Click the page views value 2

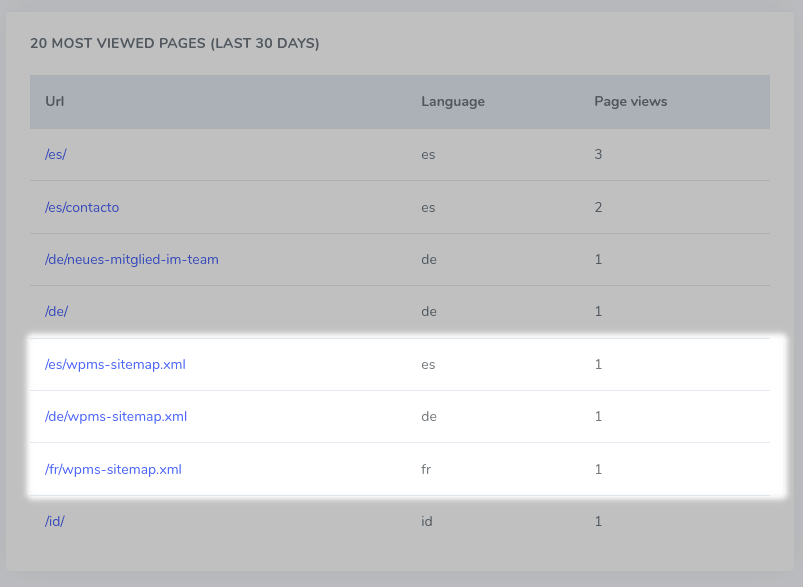point(598,207)
